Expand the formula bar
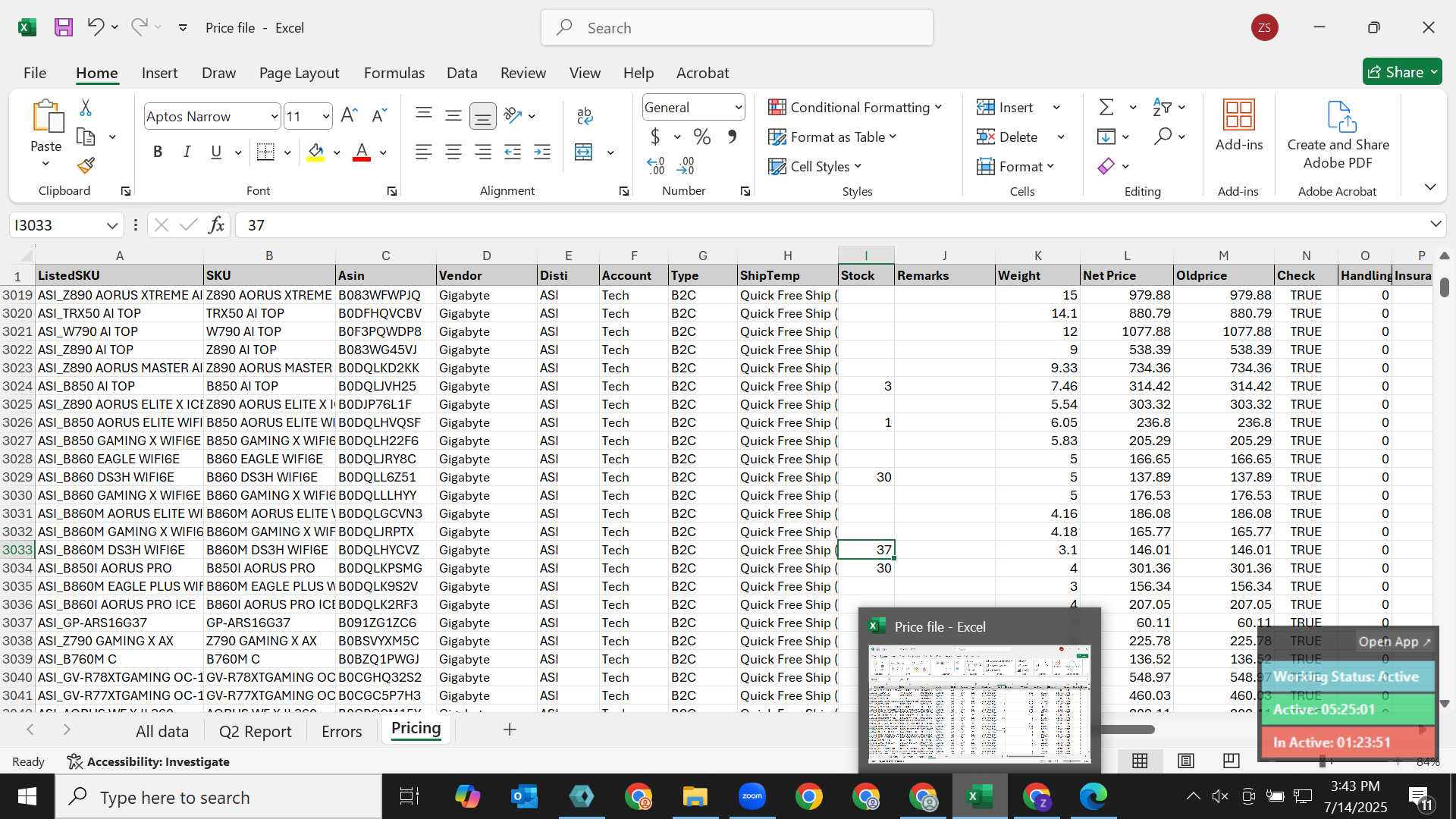Screen dimensions: 1456x819 click(x=1436, y=224)
